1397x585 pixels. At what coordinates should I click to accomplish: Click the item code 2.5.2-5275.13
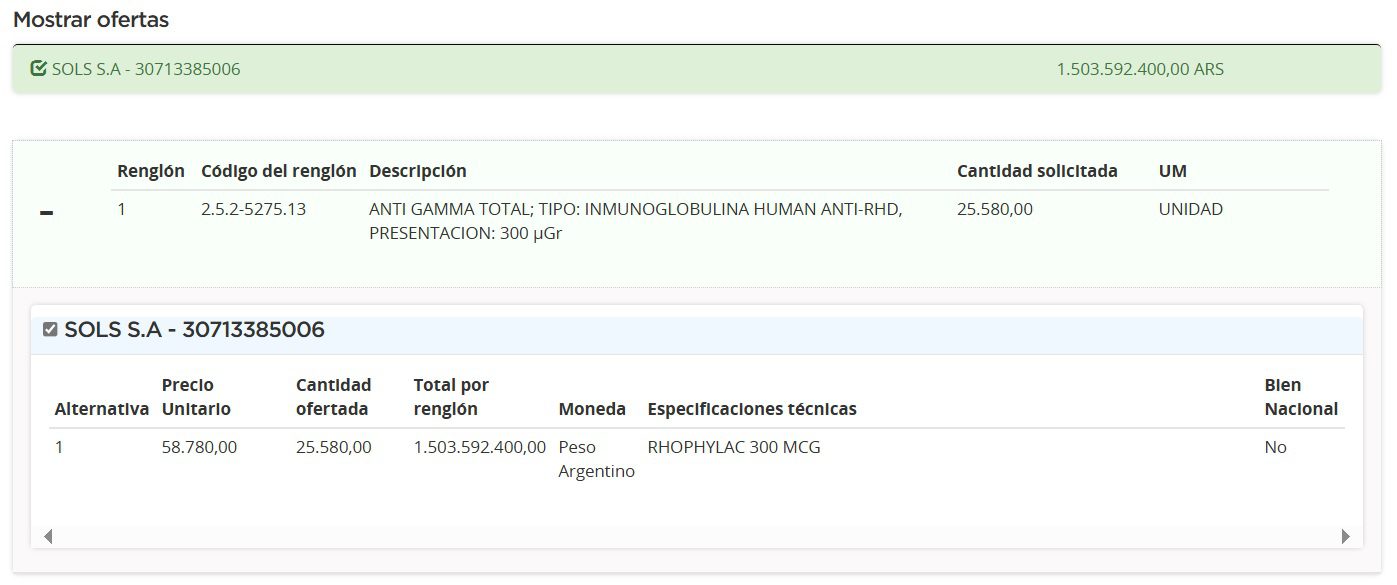pos(253,210)
